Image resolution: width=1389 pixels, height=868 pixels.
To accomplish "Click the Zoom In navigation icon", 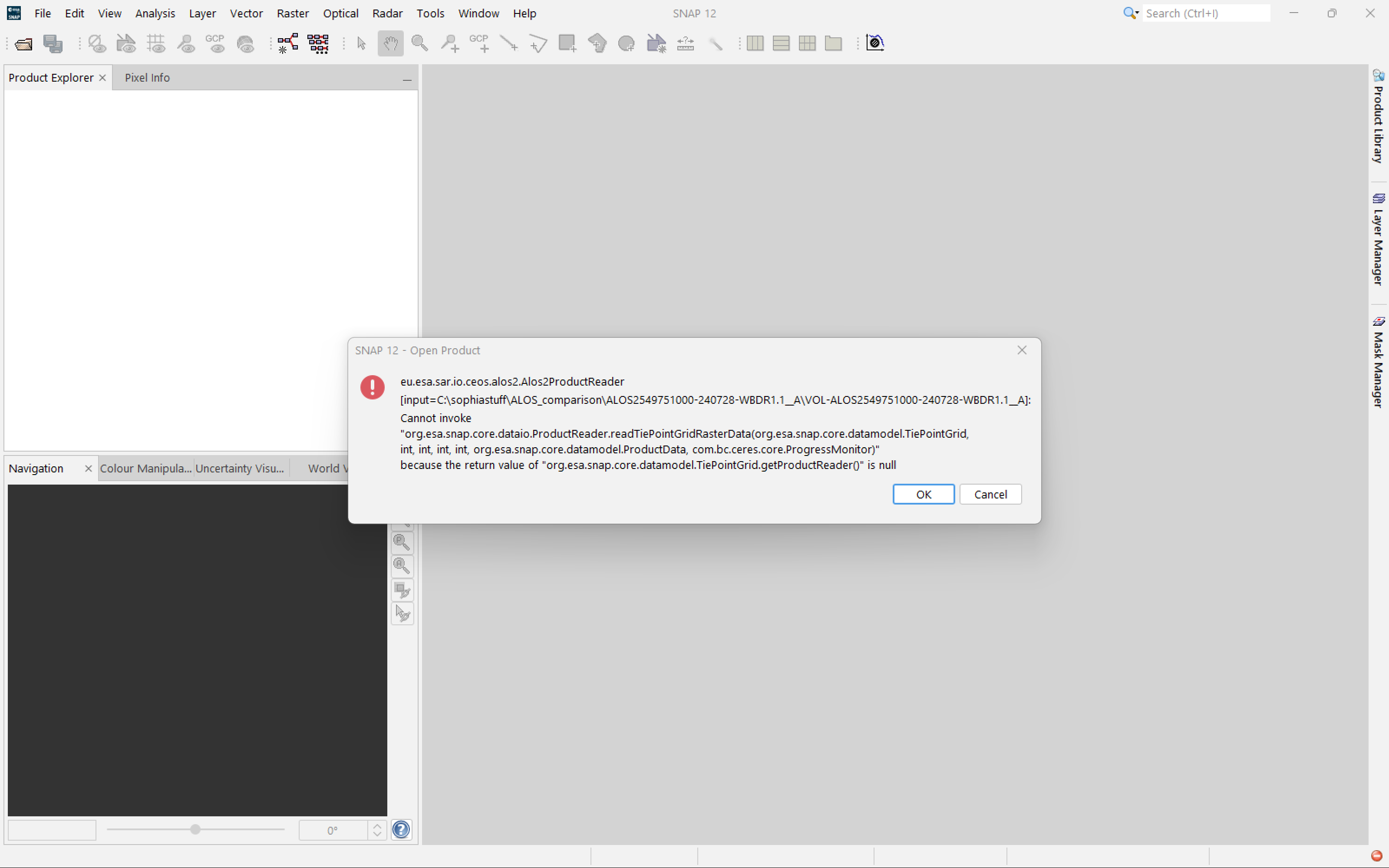I will [402, 542].
